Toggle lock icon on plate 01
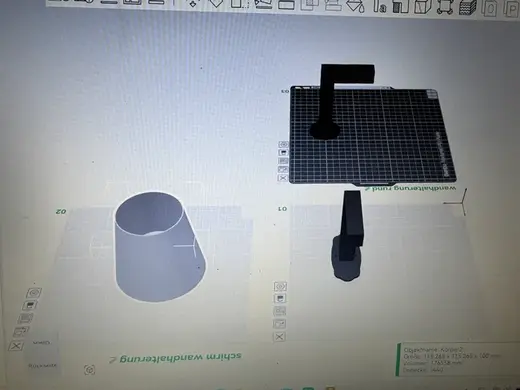This screenshot has height=390, width=520. tap(280, 299)
